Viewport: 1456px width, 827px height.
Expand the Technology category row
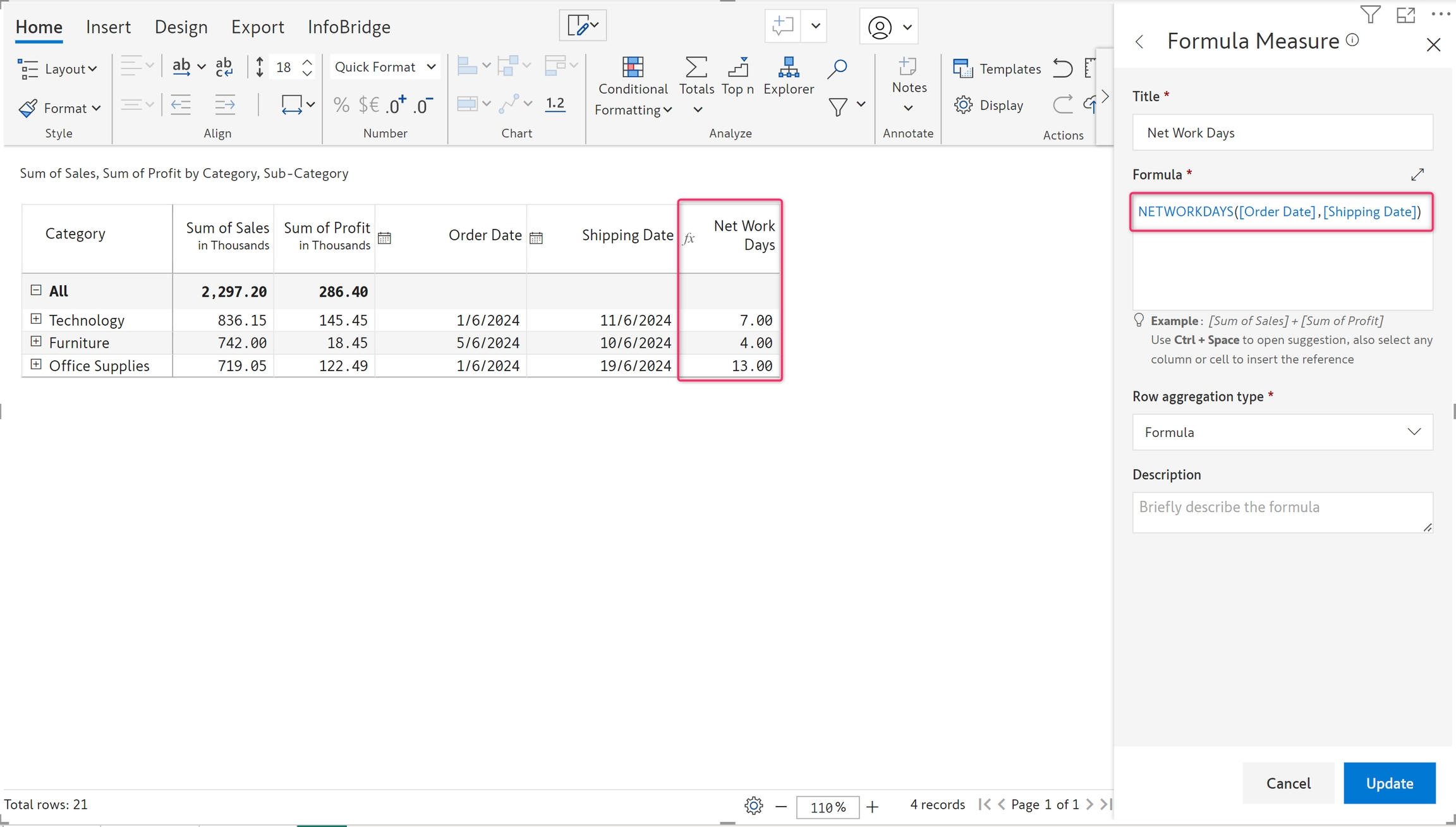click(x=36, y=319)
